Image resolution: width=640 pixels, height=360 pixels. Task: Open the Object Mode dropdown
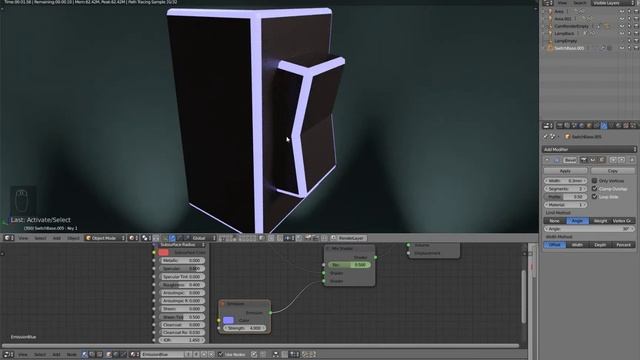click(x=105, y=238)
